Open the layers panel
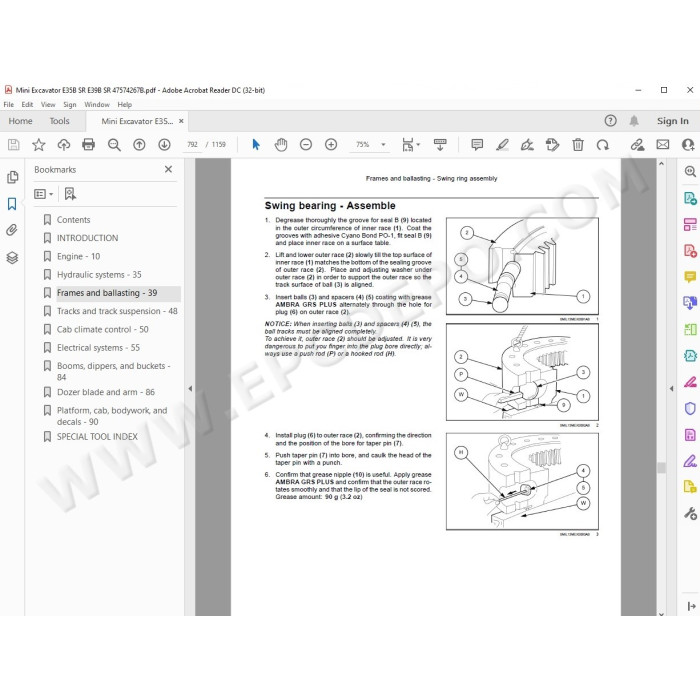This screenshot has width=700, height=700. click(12, 258)
